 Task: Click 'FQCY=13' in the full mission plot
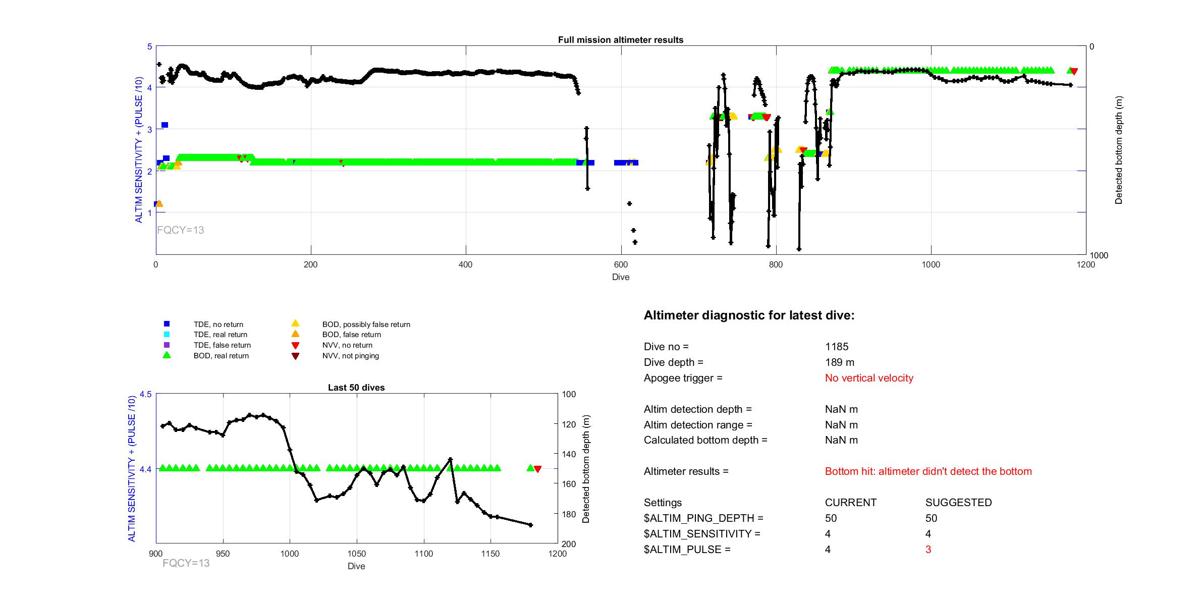click(181, 230)
